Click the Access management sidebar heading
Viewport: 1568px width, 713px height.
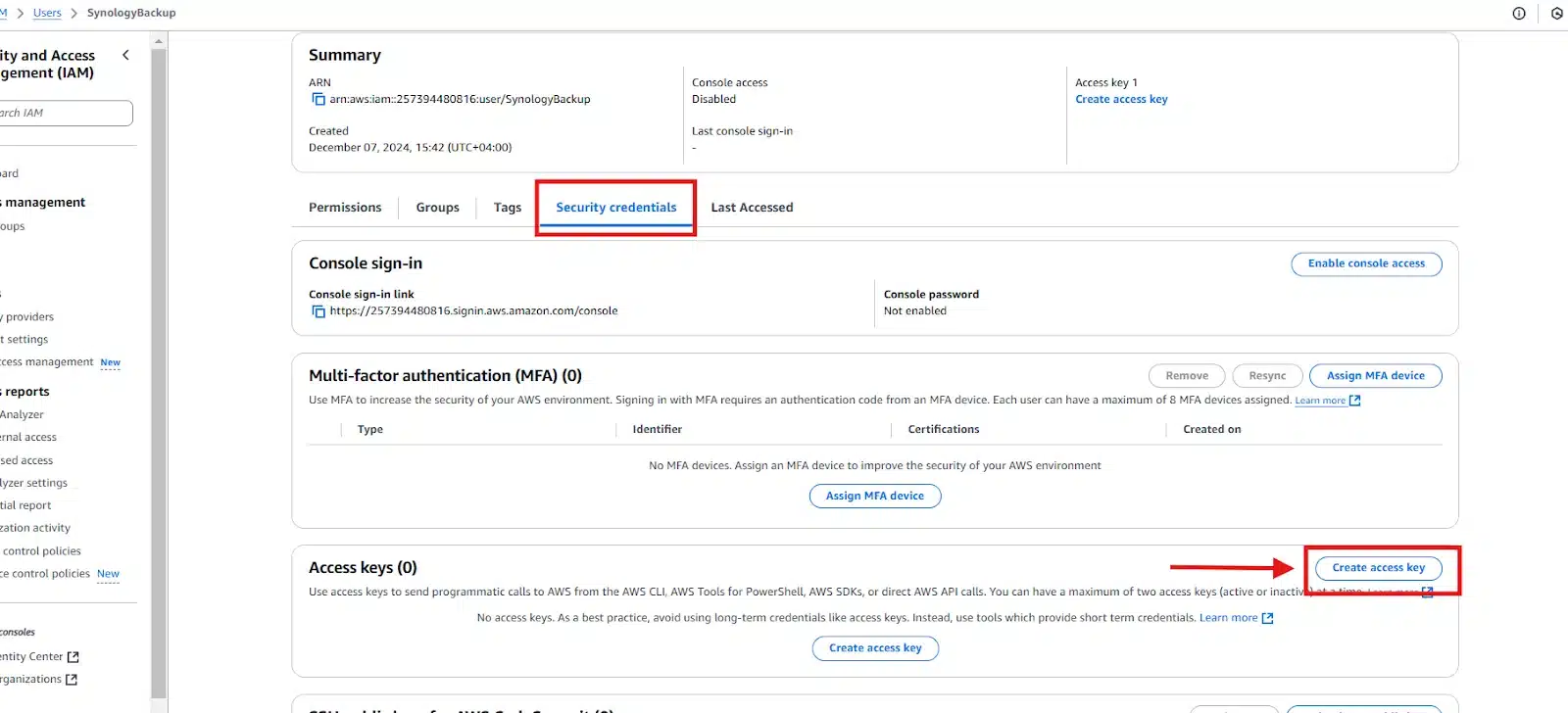tap(43, 203)
